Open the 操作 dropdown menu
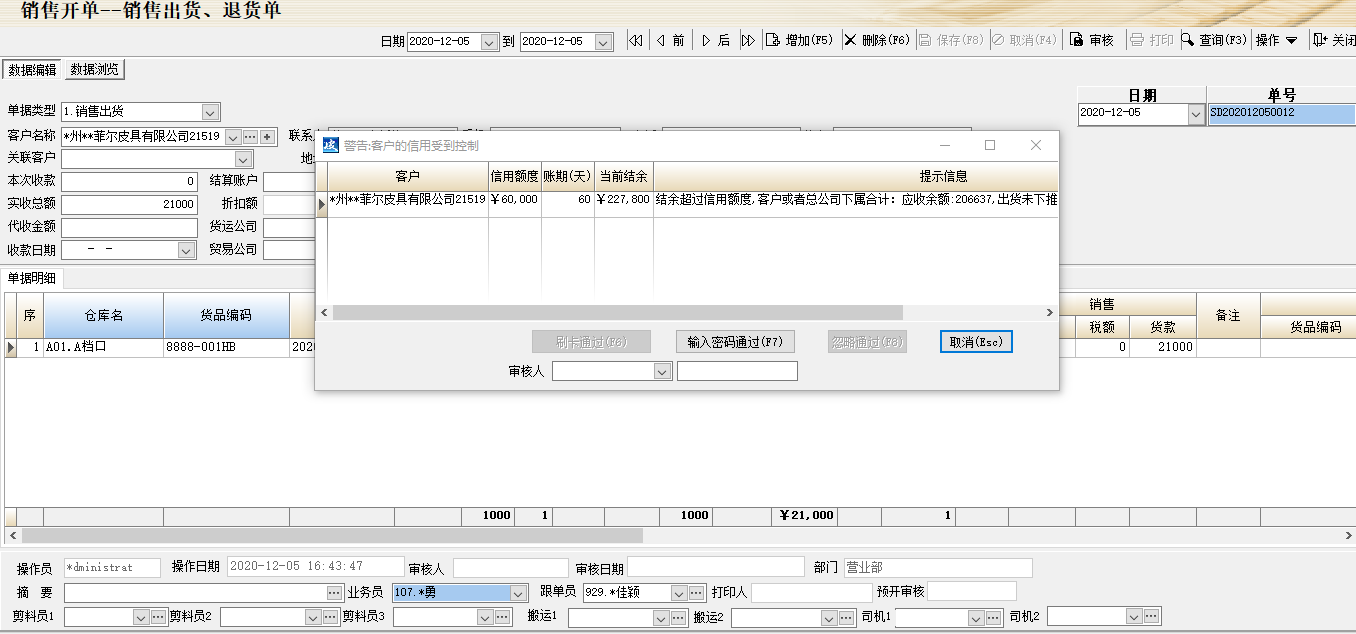The height and width of the screenshot is (634, 1356). [1276, 40]
